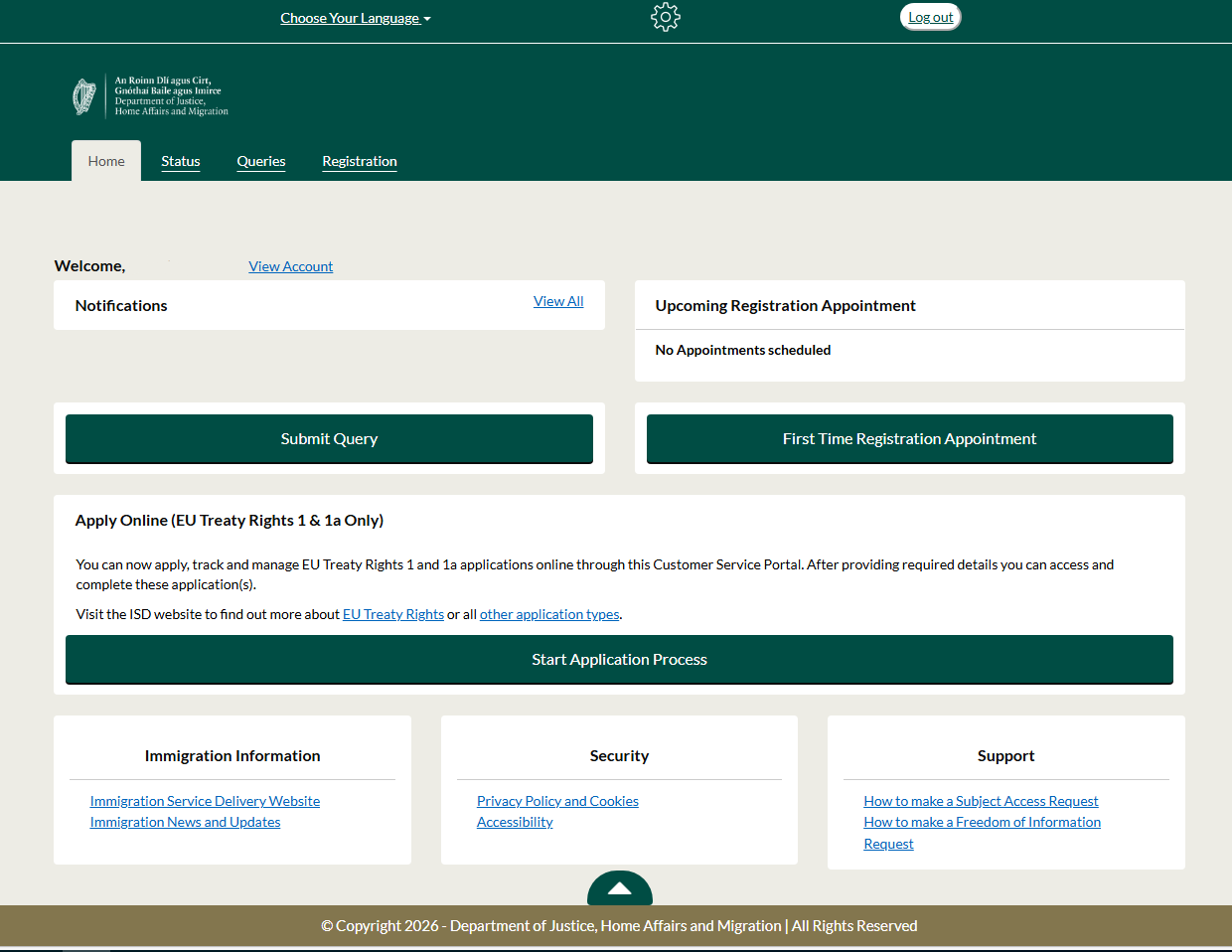Visit the Immigration Service Delivery Website link
This screenshot has width=1232, height=952.
pyautogui.click(x=205, y=801)
